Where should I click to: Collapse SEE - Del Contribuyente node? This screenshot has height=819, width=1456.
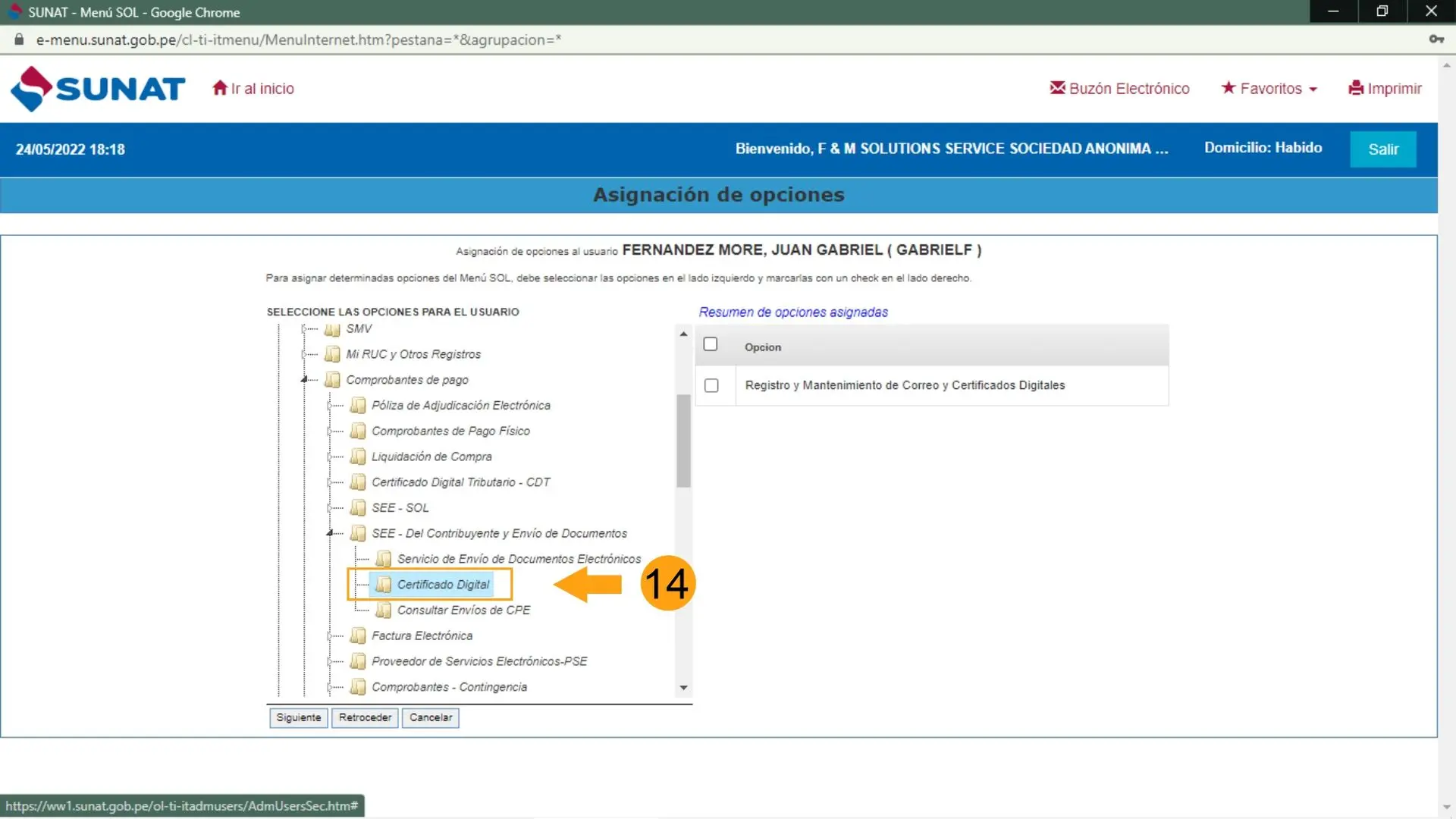pos(330,533)
